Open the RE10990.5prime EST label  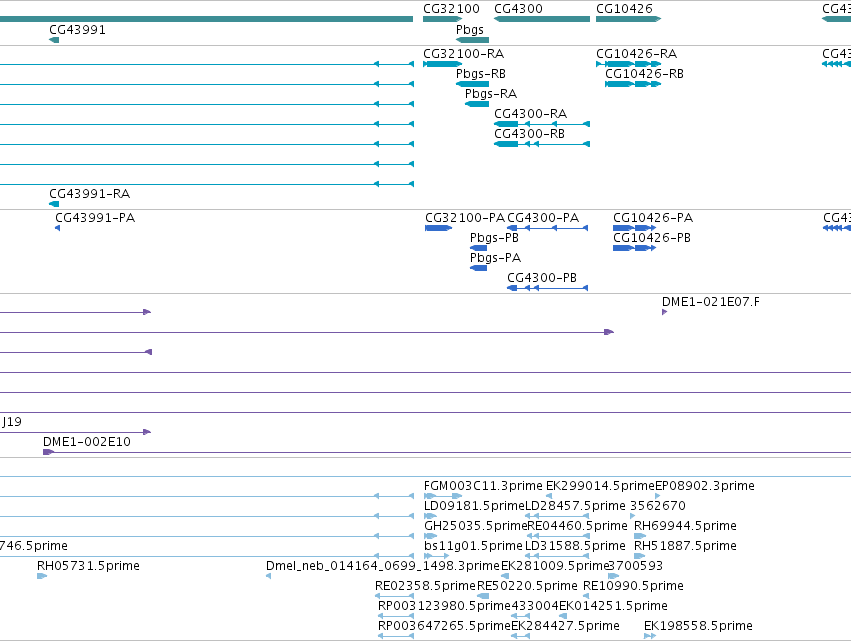(633, 586)
